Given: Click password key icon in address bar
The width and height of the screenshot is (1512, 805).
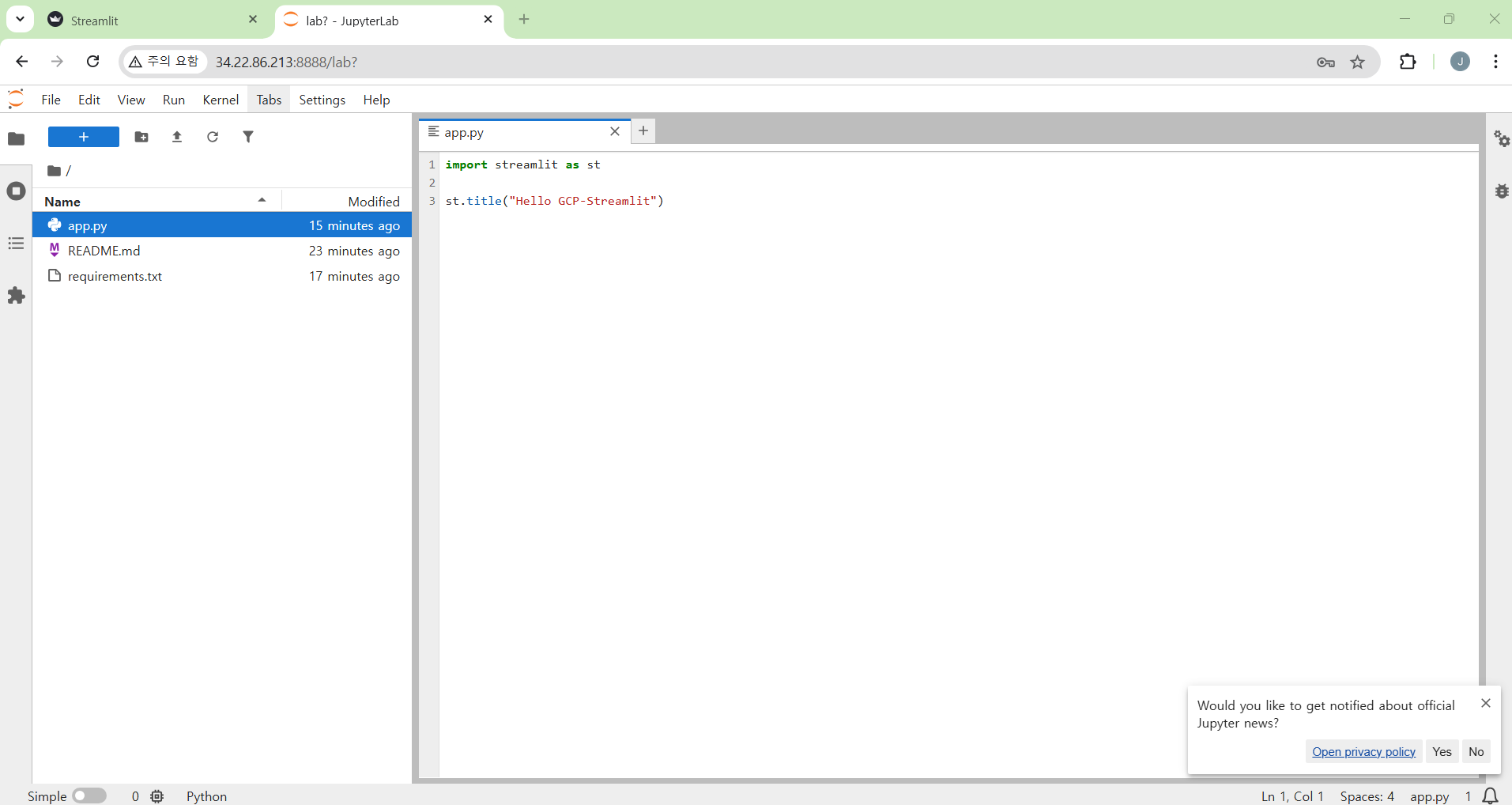Looking at the screenshot, I should pos(1325,62).
